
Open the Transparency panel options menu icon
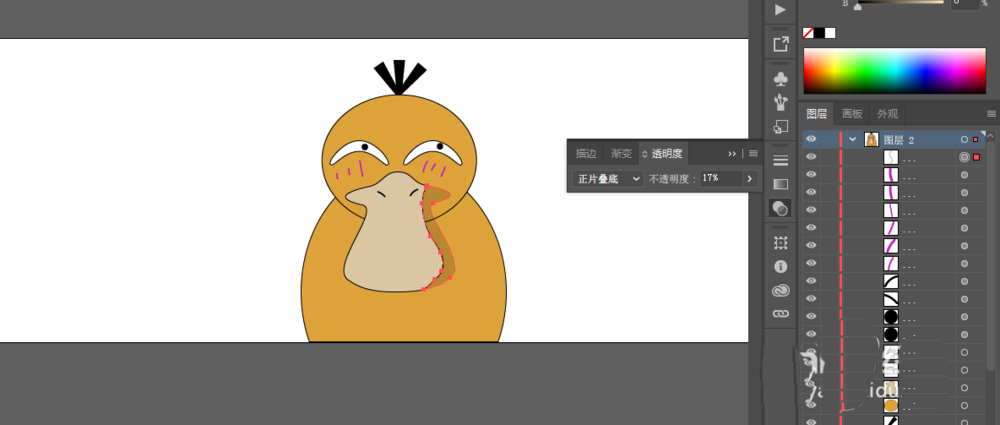(x=753, y=153)
